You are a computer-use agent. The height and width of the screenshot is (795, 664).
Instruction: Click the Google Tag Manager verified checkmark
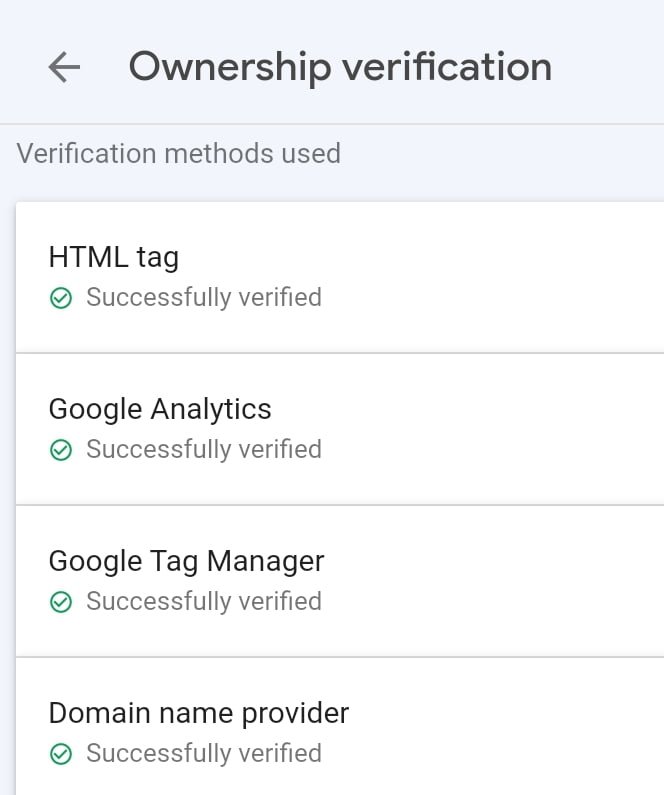click(x=61, y=602)
